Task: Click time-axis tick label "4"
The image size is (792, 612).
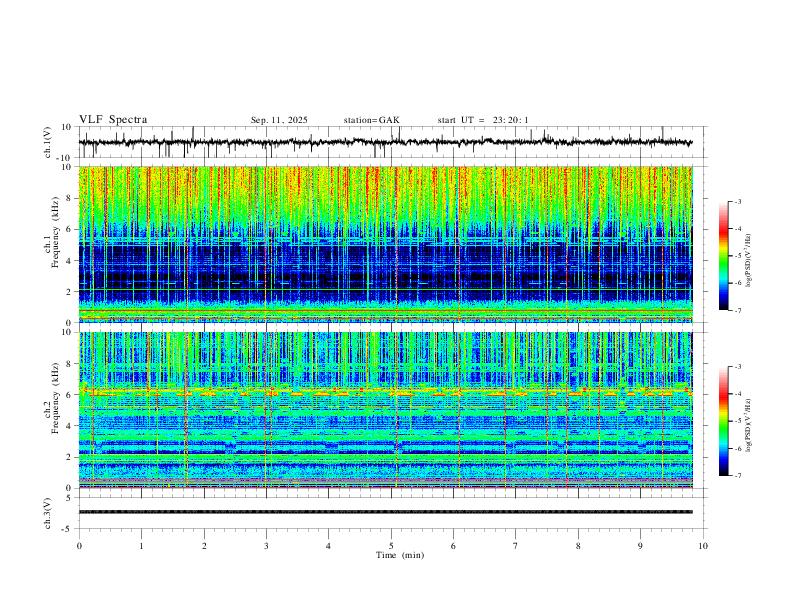Action: point(328,546)
